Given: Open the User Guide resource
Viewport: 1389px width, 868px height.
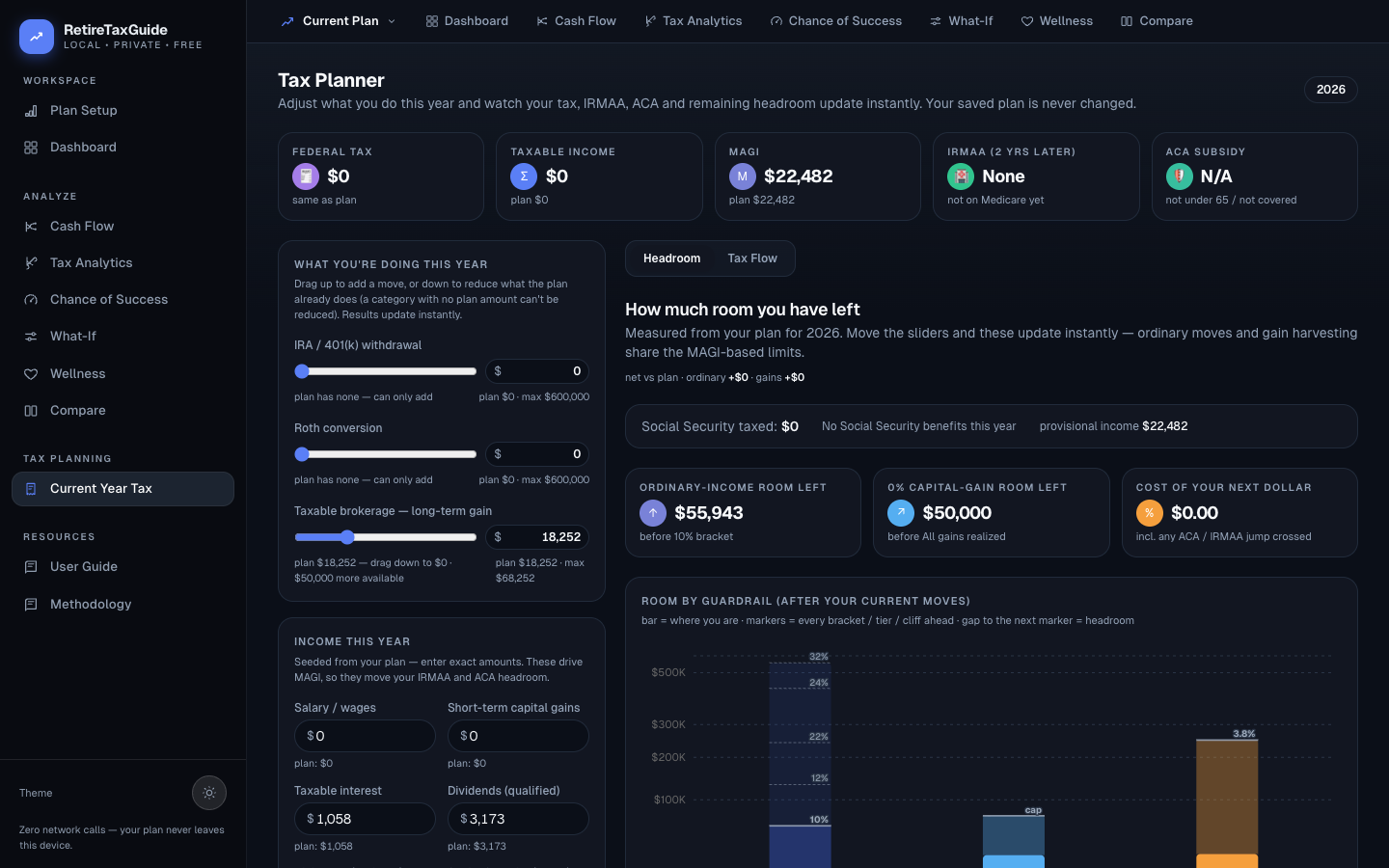Looking at the screenshot, I should (123, 566).
